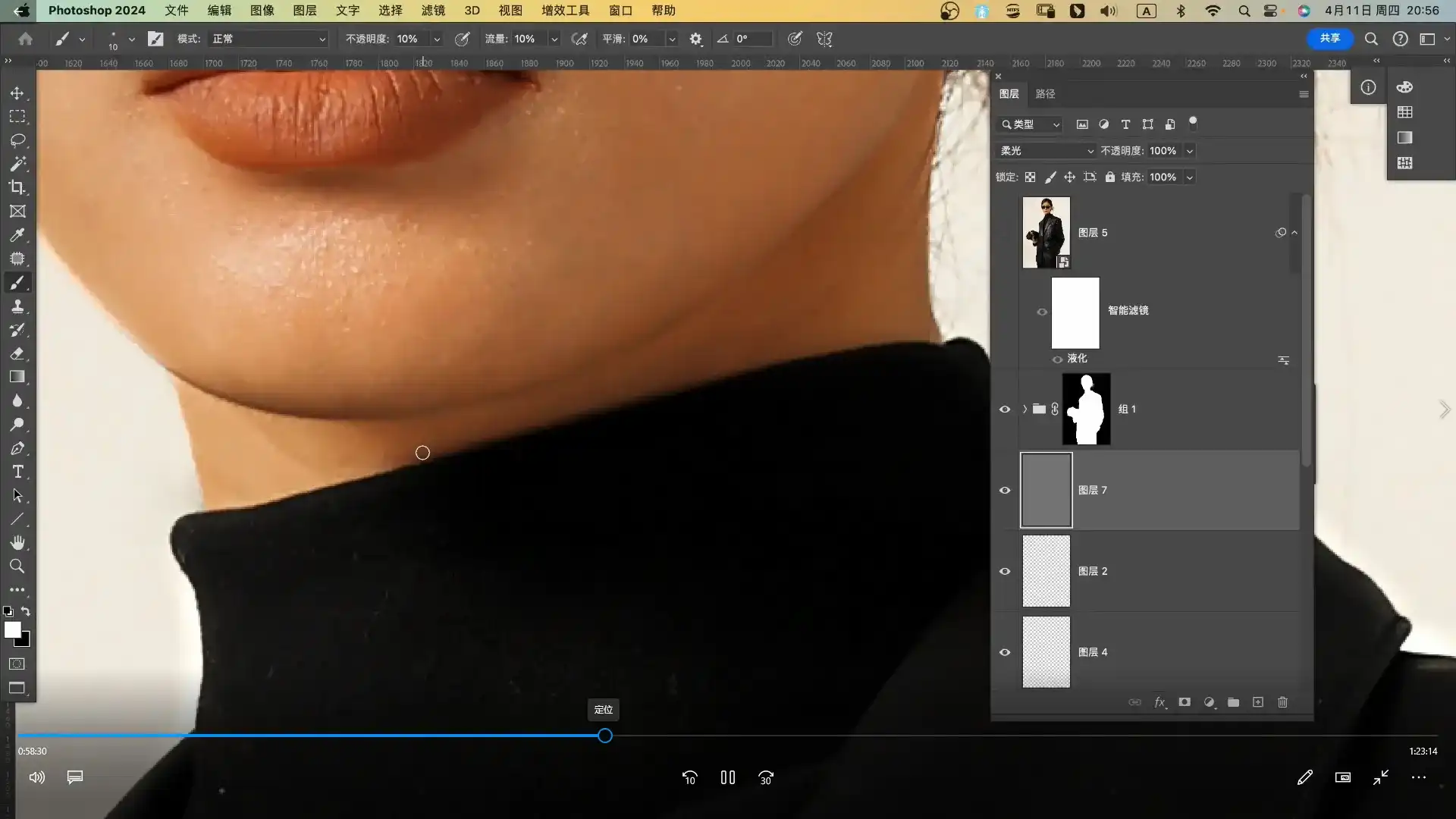Open the 滤镜 menu
The width and height of the screenshot is (1456, 819).
click(433, 11)
